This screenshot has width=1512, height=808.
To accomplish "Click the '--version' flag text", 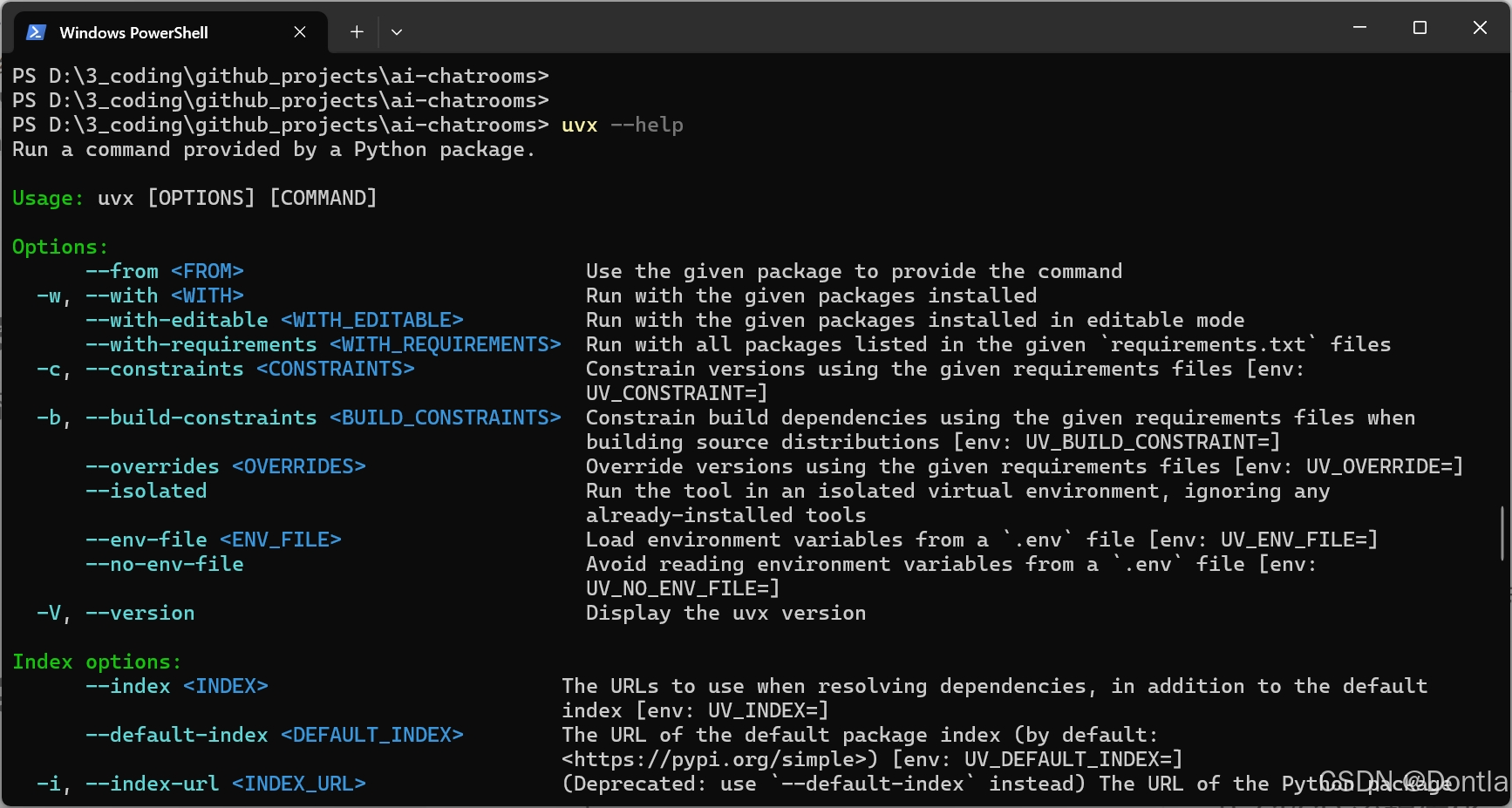I will (x=141, y=613).
